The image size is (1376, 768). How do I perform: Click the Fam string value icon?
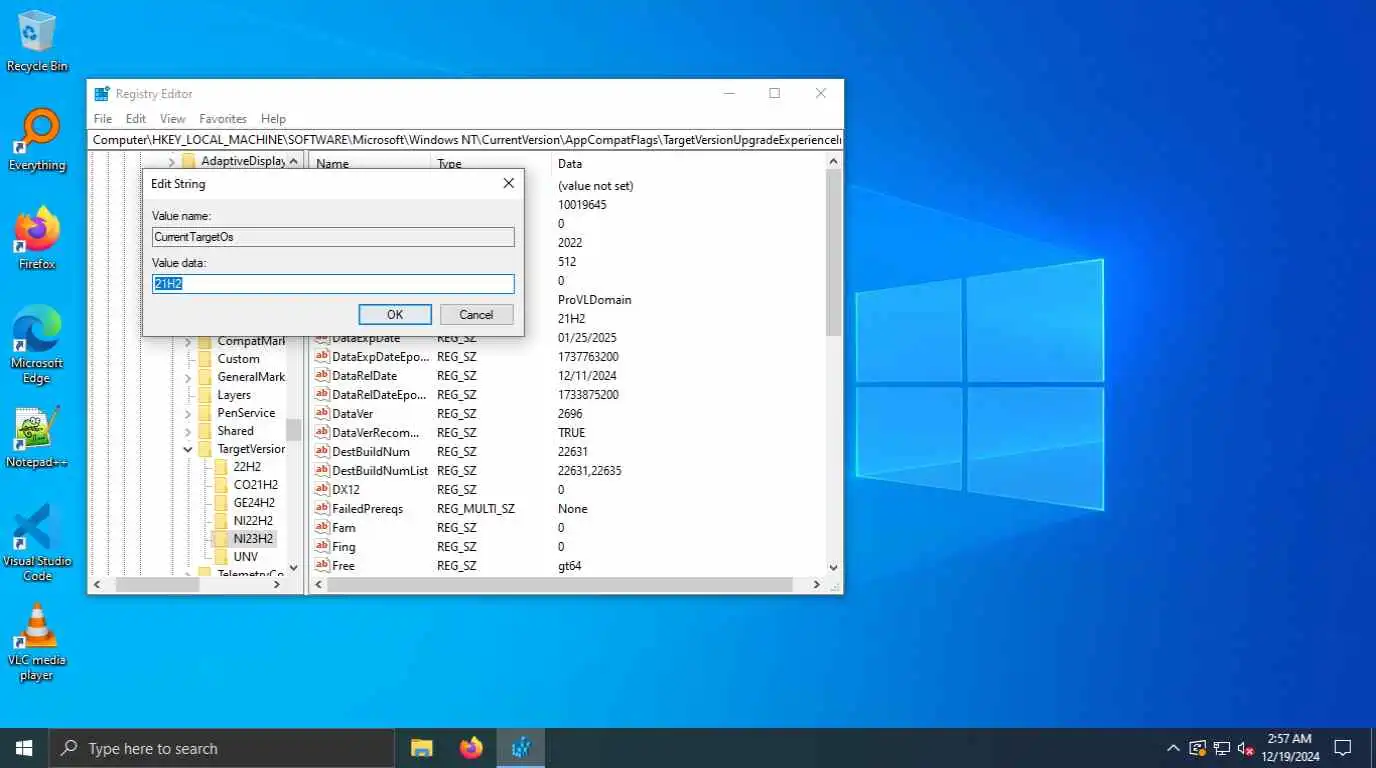[322, 527]
